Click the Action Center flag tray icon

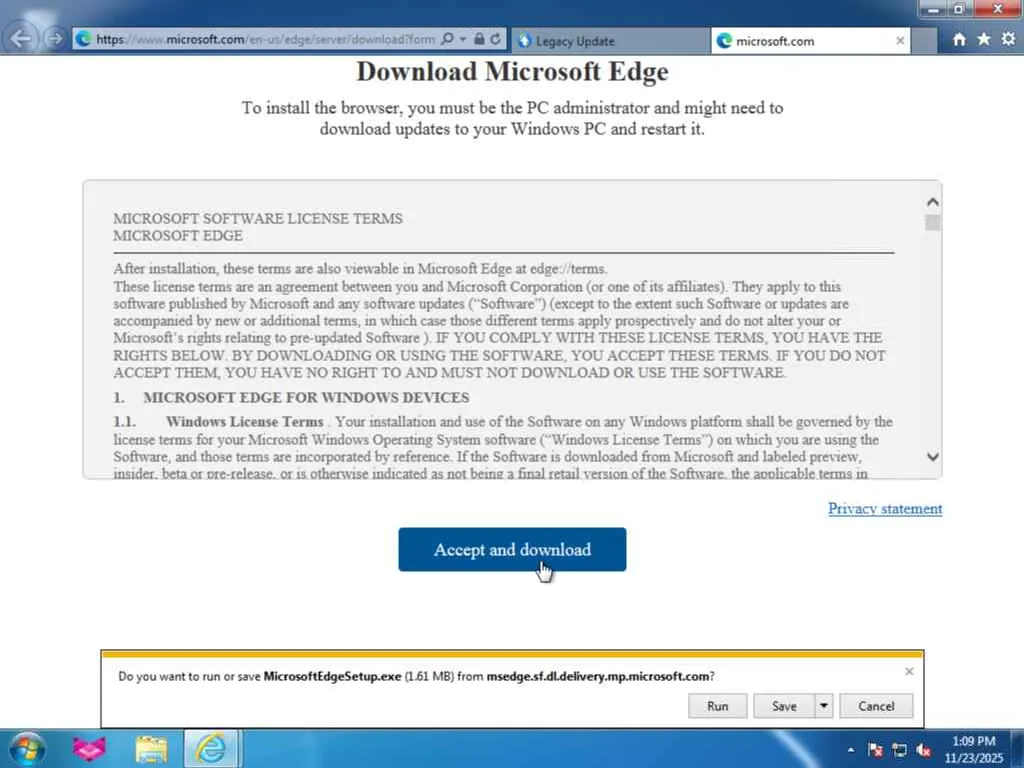876,750
